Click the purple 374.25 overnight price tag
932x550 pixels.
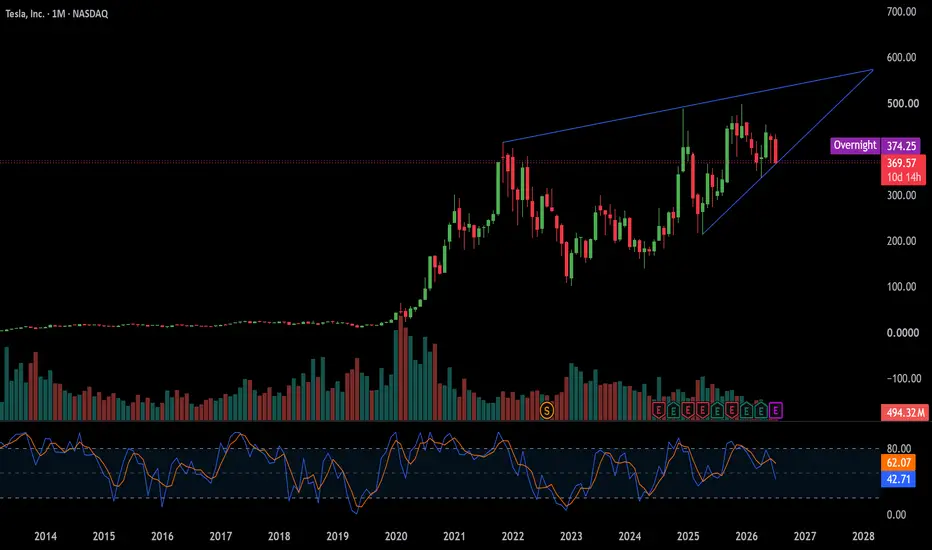tap(901, 146)
